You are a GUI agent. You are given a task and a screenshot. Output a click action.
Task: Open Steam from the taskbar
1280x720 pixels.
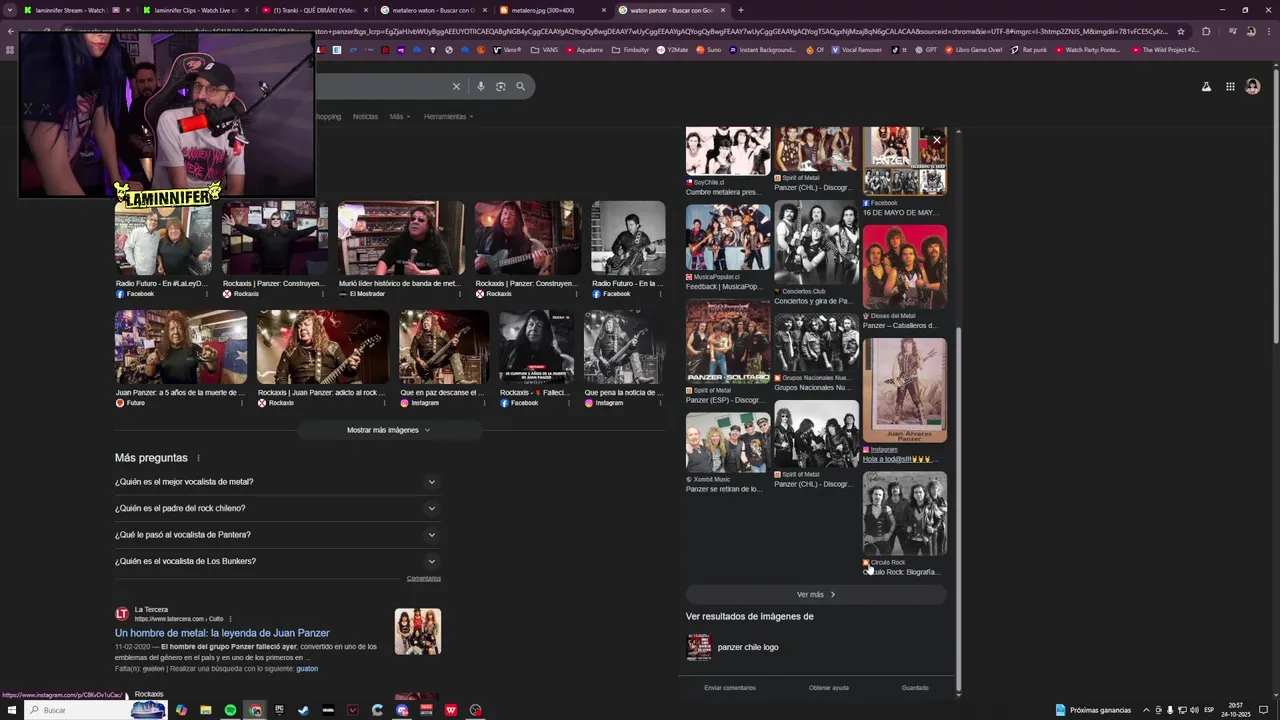click(x=304, y=710)
